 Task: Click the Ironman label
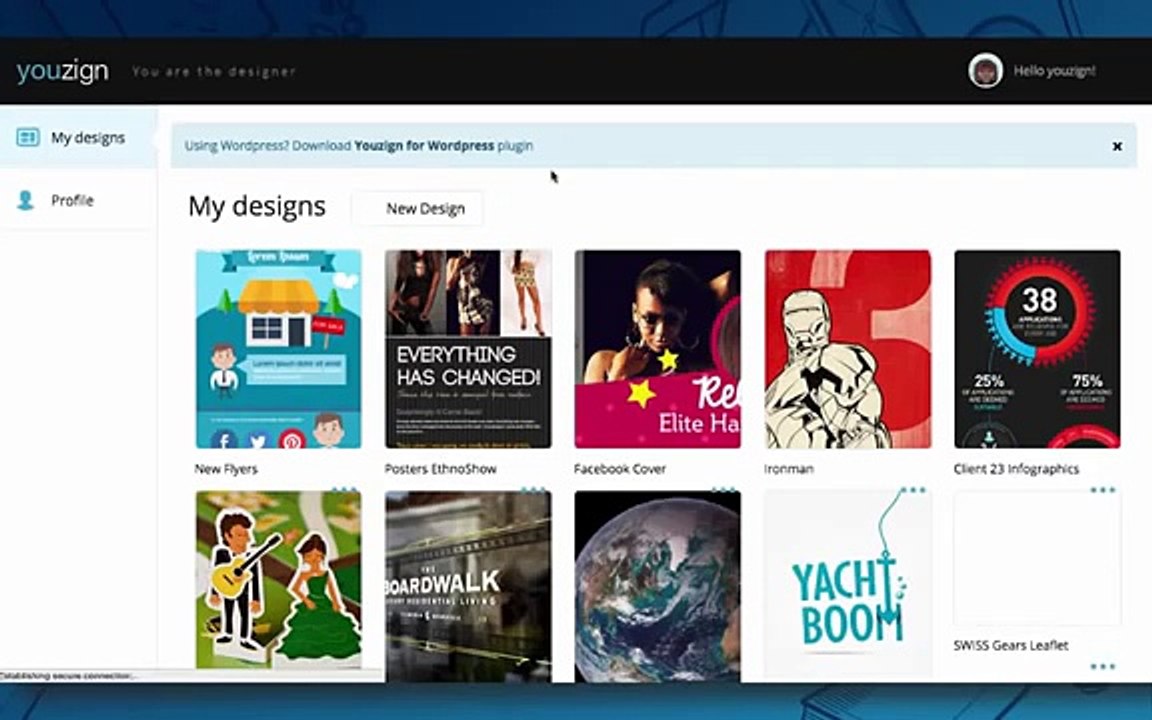pos(789,469)
